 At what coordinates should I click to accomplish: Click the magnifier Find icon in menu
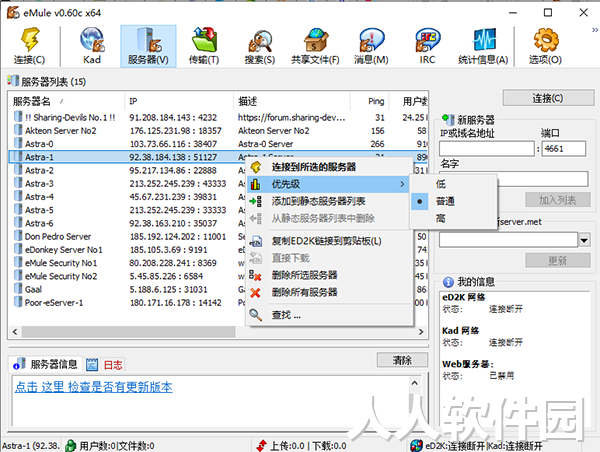coord(255,315)
